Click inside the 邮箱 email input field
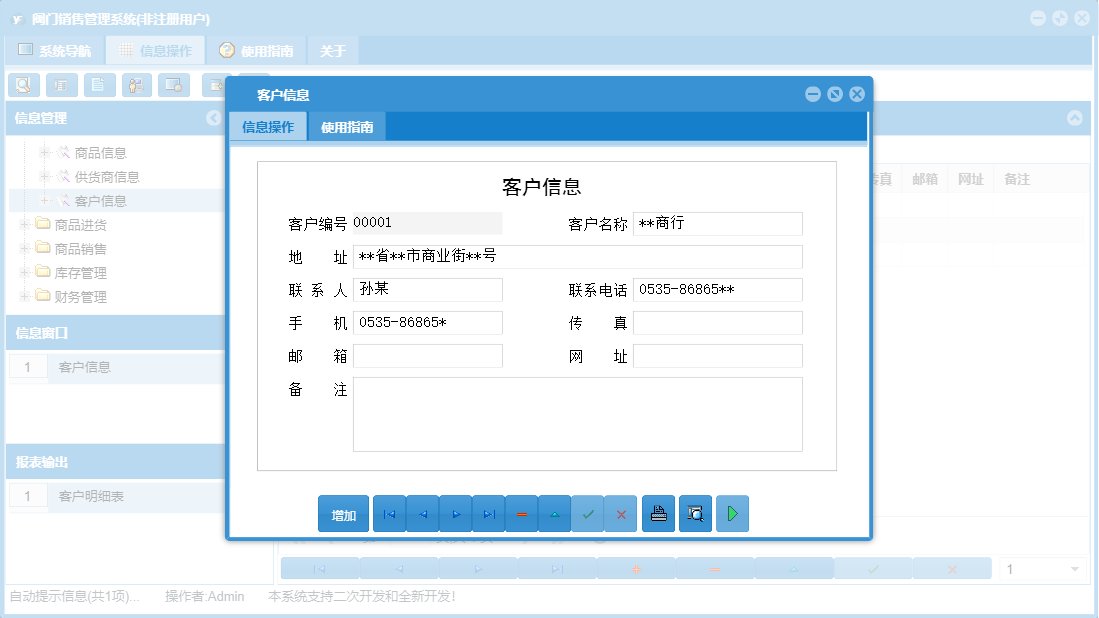Viewport: 1099px width, 618px height. (x=428, y=355)
